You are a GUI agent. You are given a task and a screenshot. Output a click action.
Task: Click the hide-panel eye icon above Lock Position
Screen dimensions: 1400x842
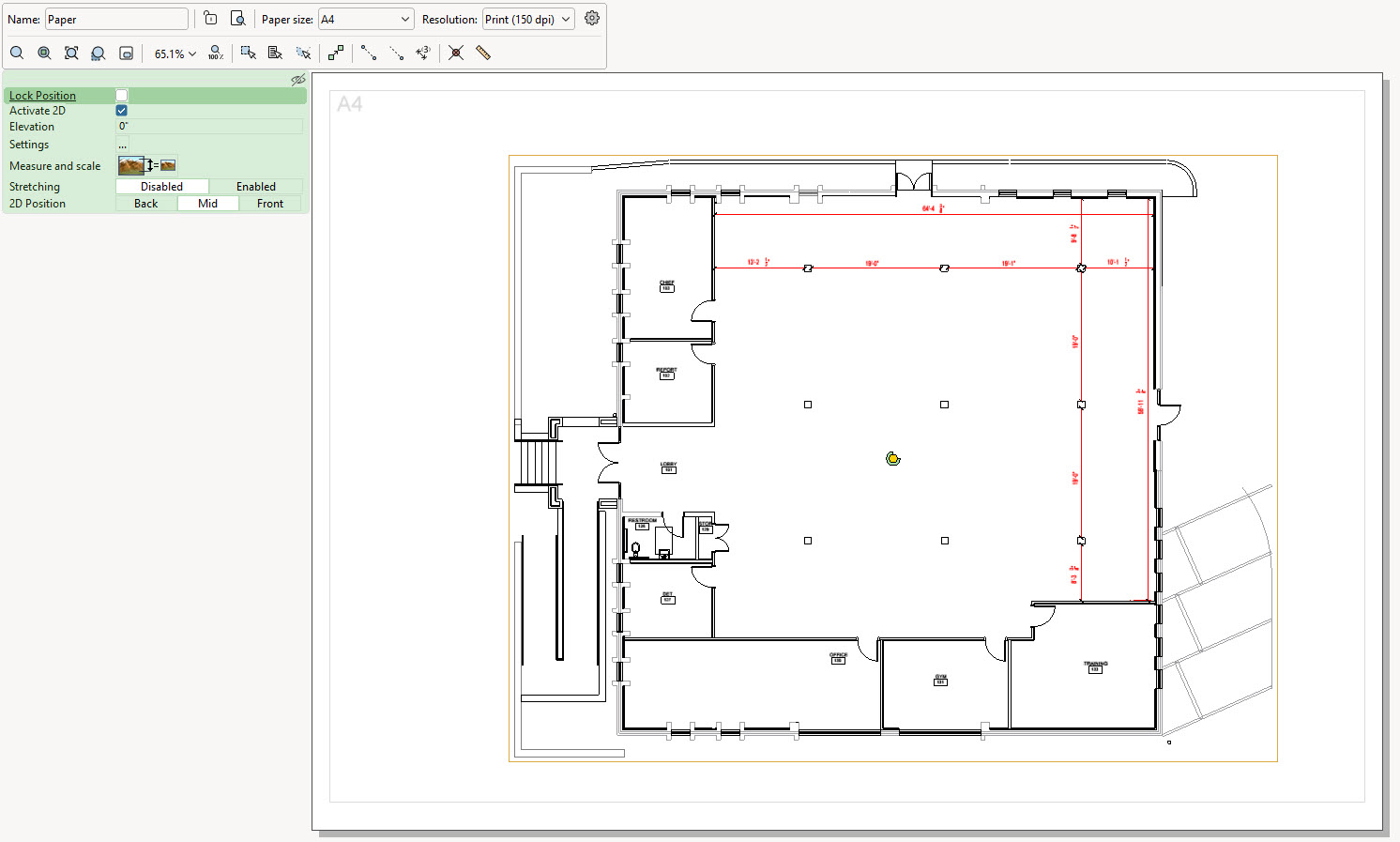coord(297,80)
